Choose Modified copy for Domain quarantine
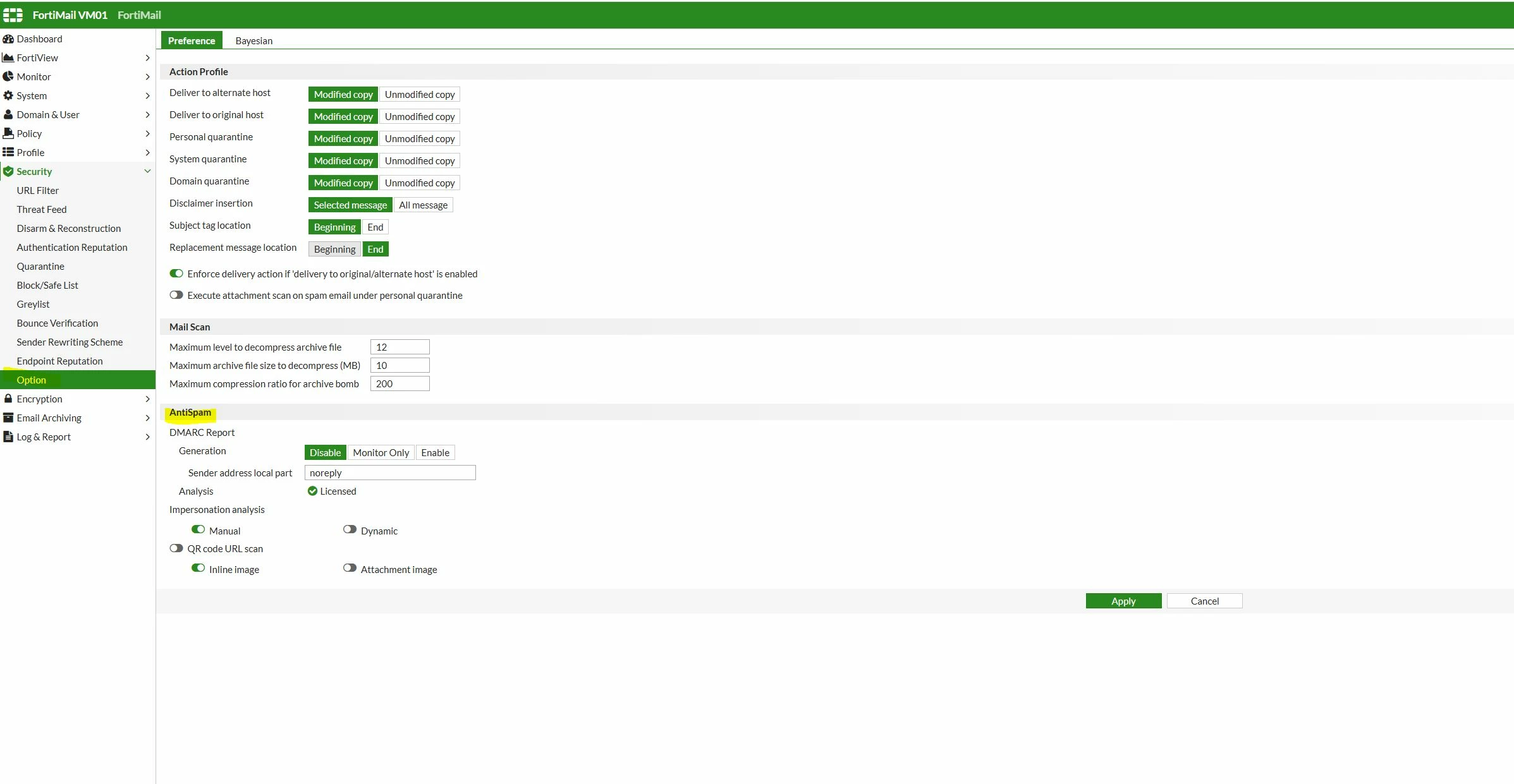Viewport: 1514px width, 784px height. [343, 183]
